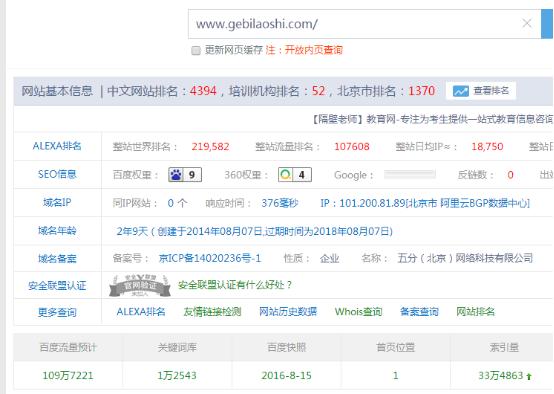Open the 域名年龄 row label

(x=57, y=231)
